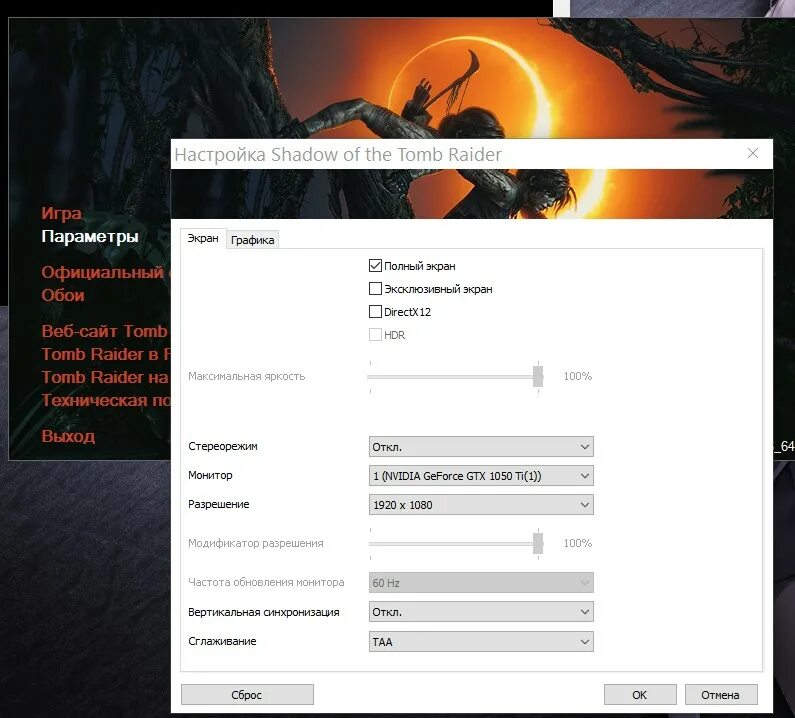The height and width of the screenshot is (718, 795).
Task: Expand the Разрешение 1920 x 1080 dropdown
Action: (481, 505)
